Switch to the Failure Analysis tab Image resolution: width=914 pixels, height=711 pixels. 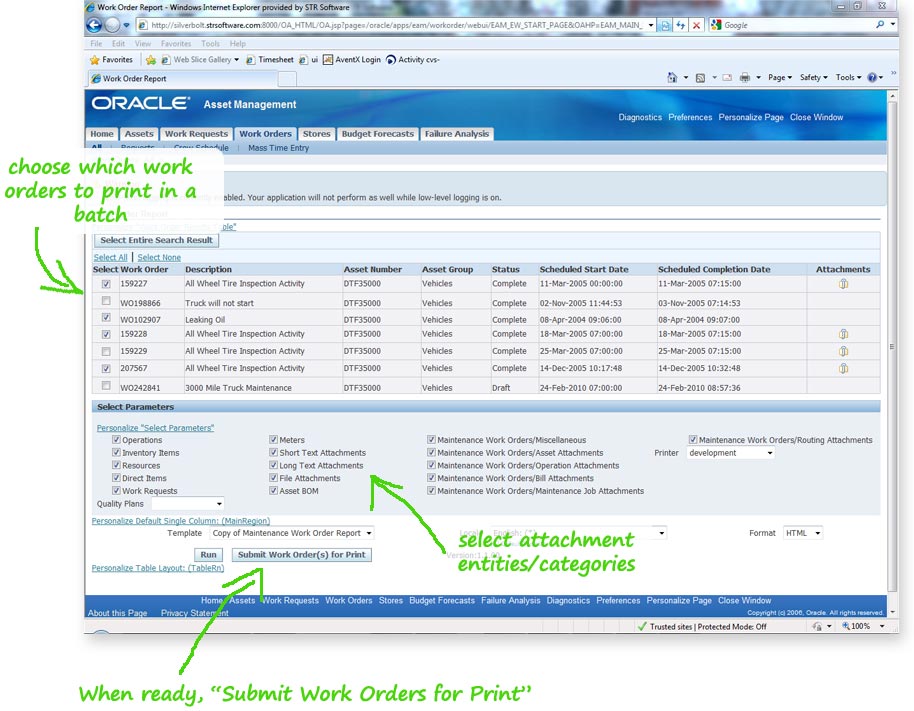[x=457, y=134]
